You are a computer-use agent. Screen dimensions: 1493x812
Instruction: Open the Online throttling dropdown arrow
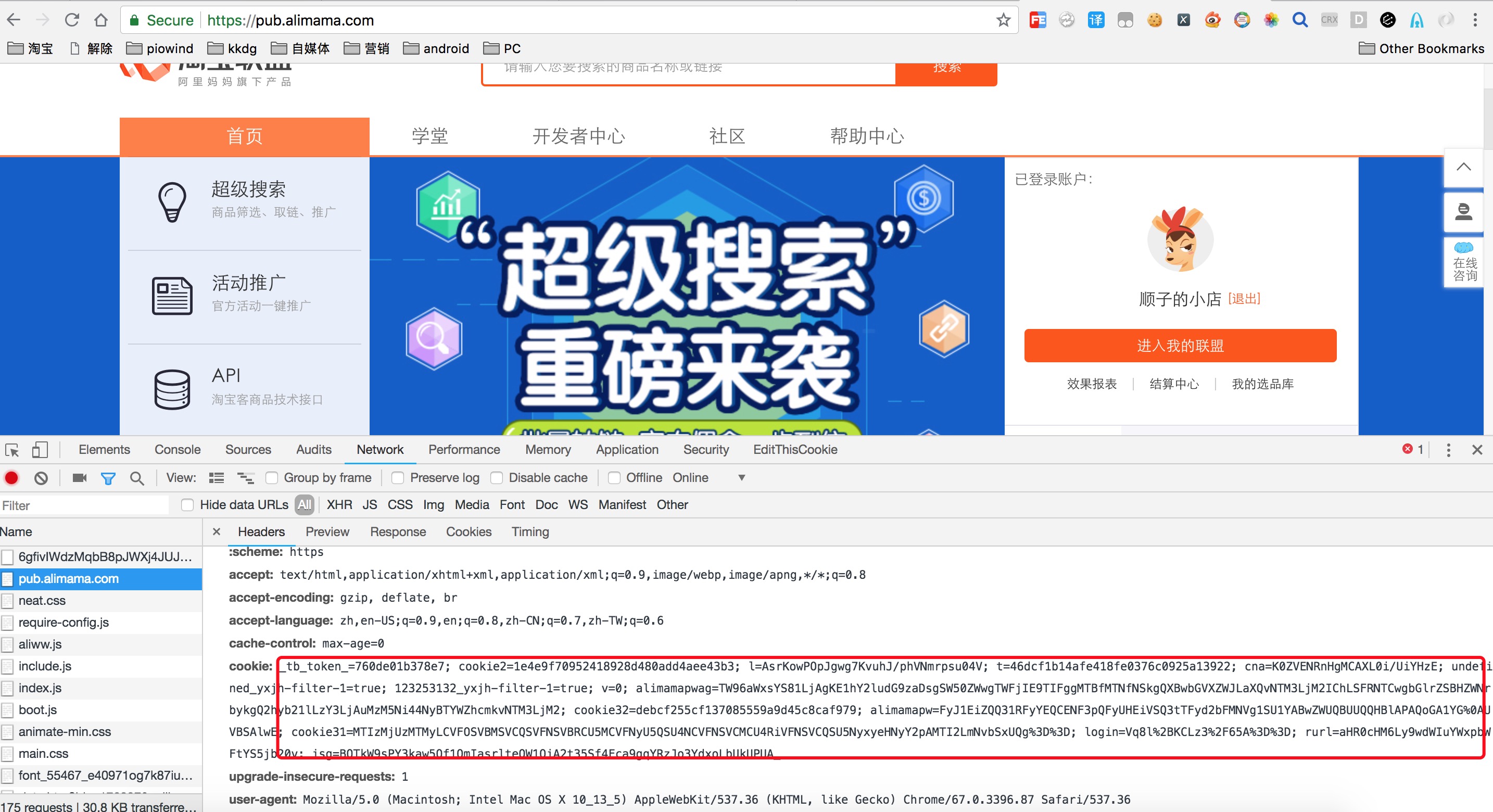pos(741,478)
